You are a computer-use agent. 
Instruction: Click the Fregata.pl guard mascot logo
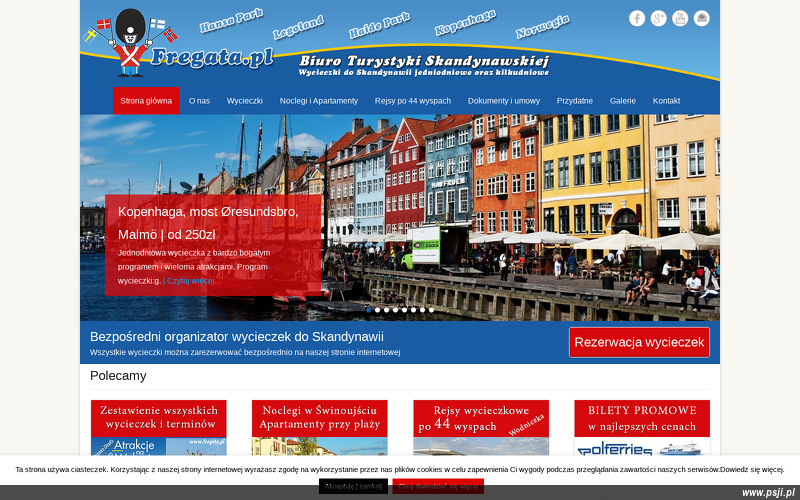[x=179, y=42]
